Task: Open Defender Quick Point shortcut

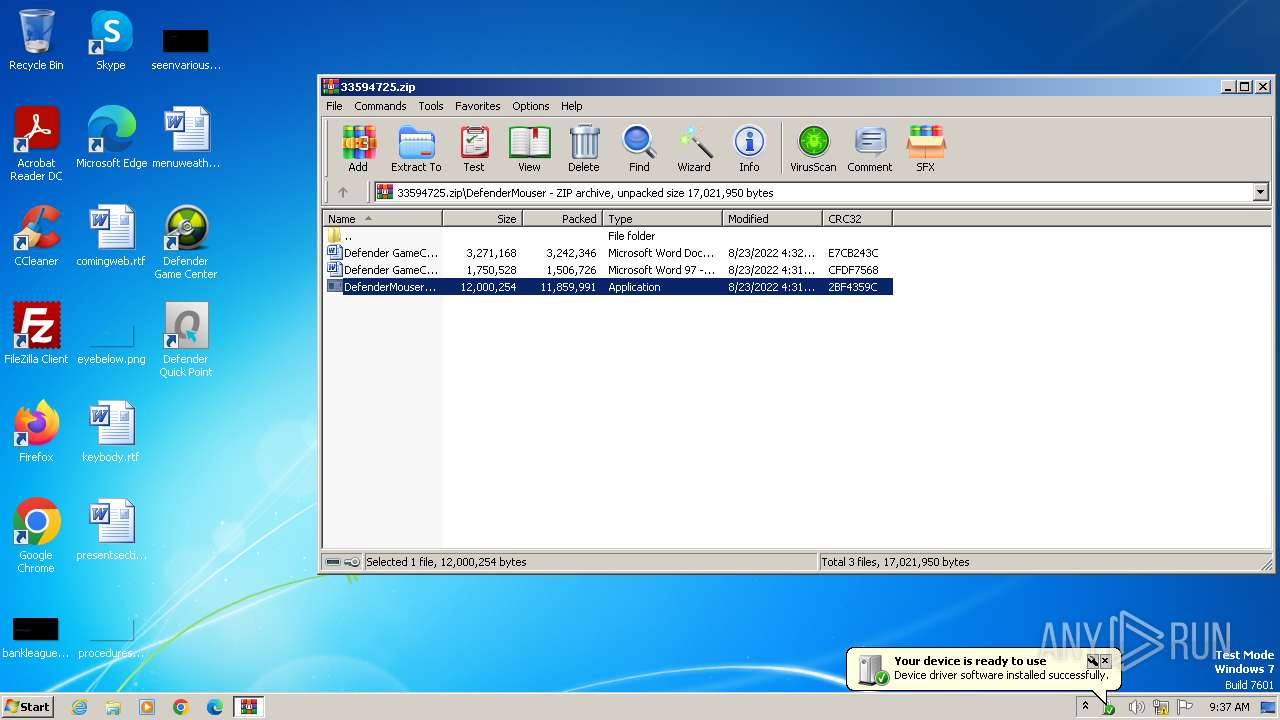Action: pos(186,341)
